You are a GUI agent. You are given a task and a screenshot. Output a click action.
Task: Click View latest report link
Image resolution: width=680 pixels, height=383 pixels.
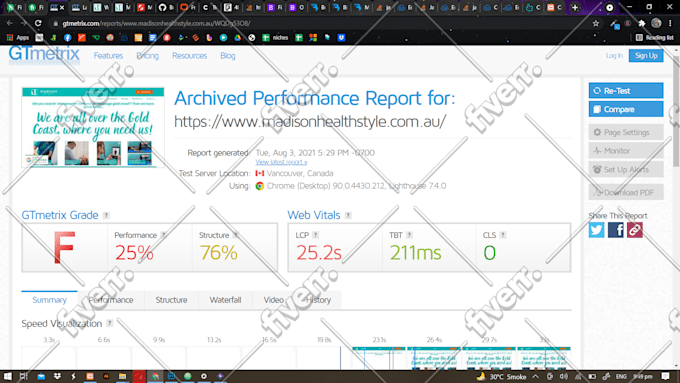pyautogui.click(x=281, y=162)
